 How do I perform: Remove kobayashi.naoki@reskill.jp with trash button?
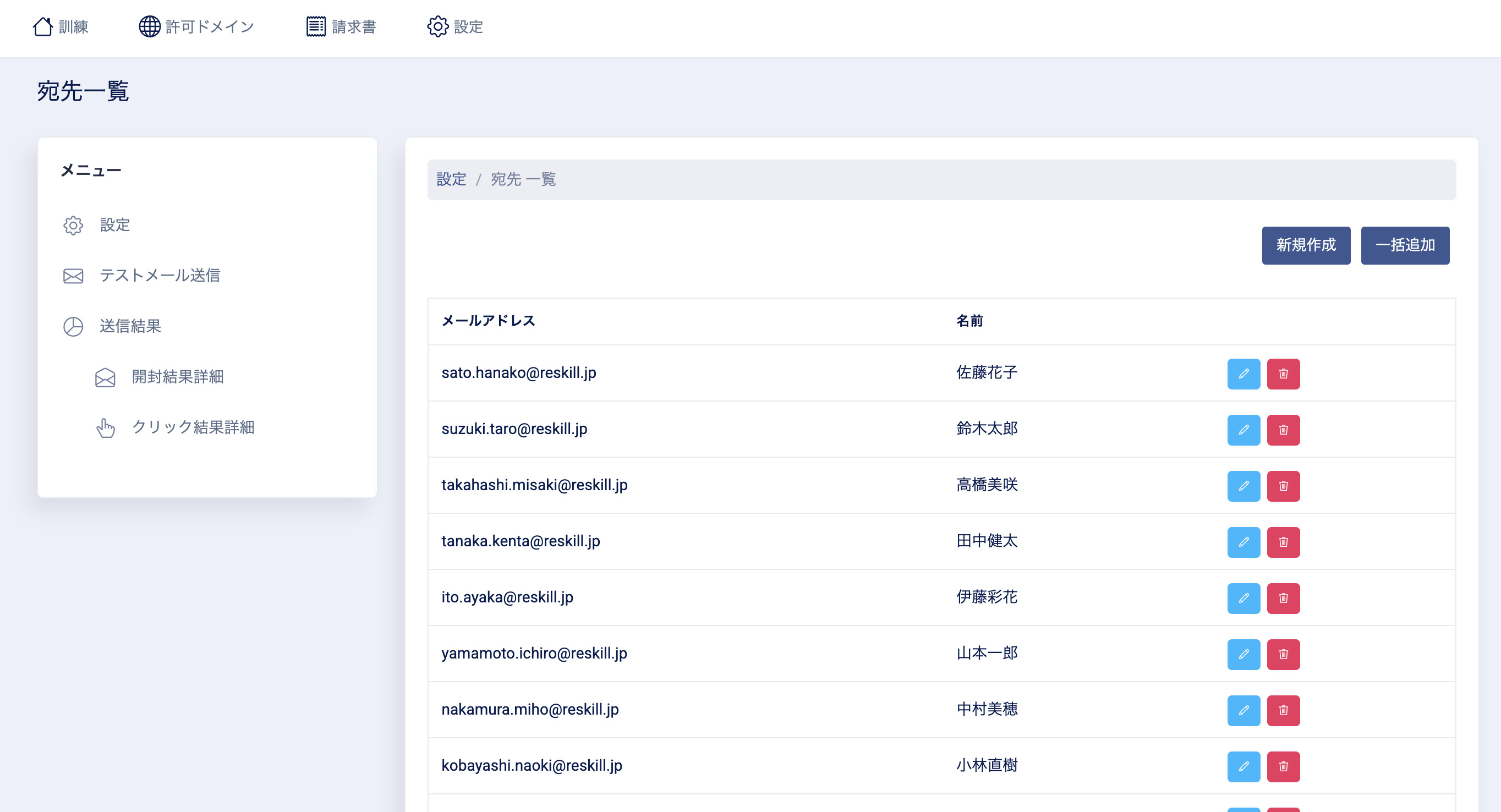(1283, 766)
